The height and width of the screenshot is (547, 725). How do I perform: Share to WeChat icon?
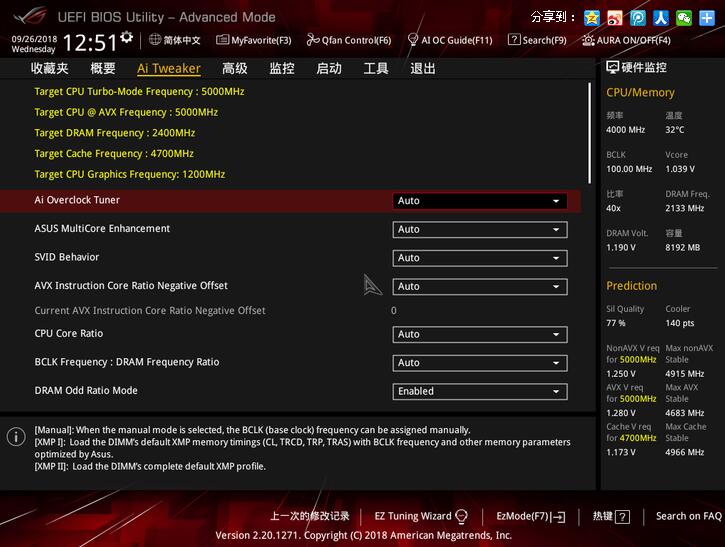[x=684, y=18]
